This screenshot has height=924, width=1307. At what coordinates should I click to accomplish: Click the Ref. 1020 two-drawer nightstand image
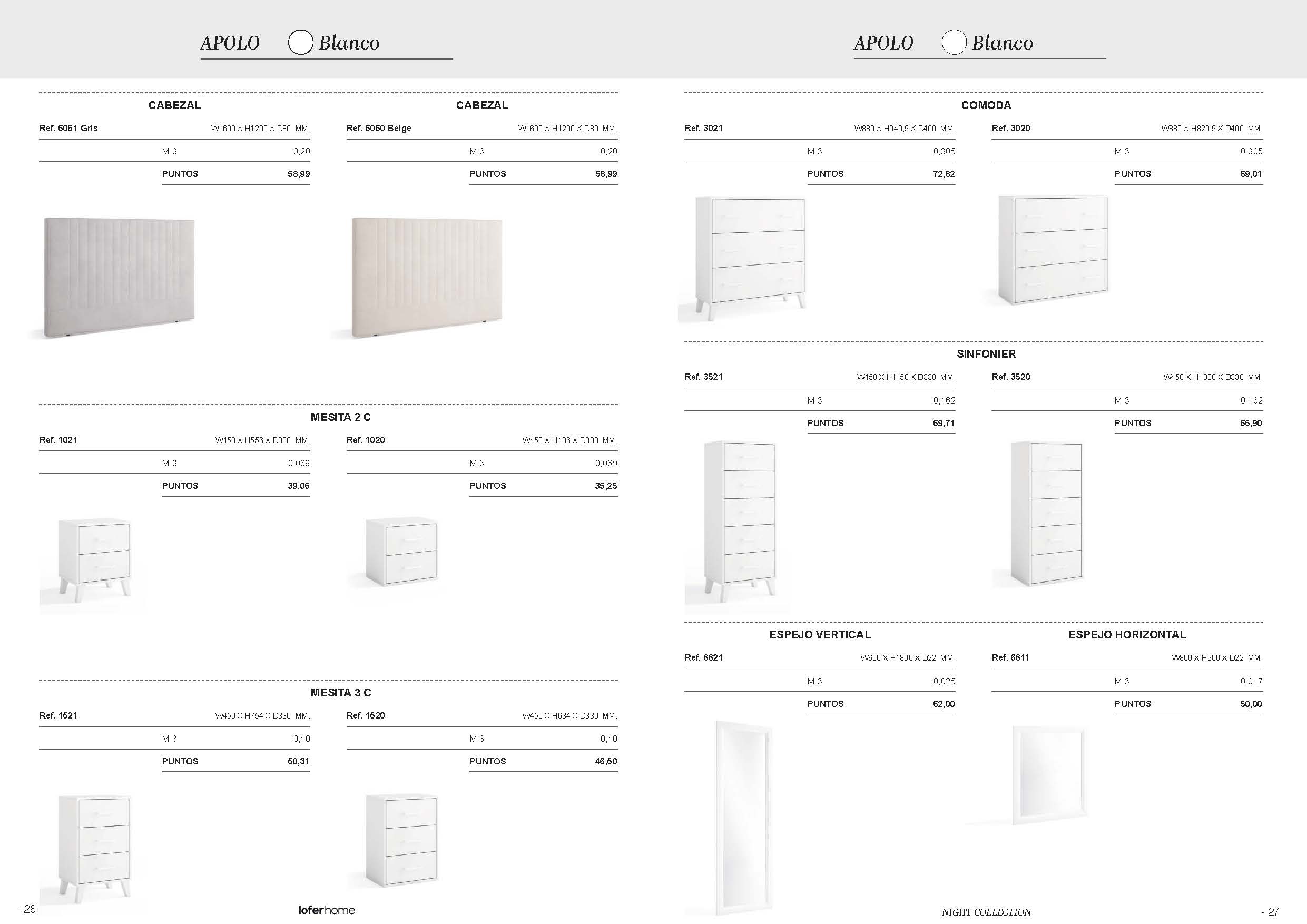pos(401,552)
